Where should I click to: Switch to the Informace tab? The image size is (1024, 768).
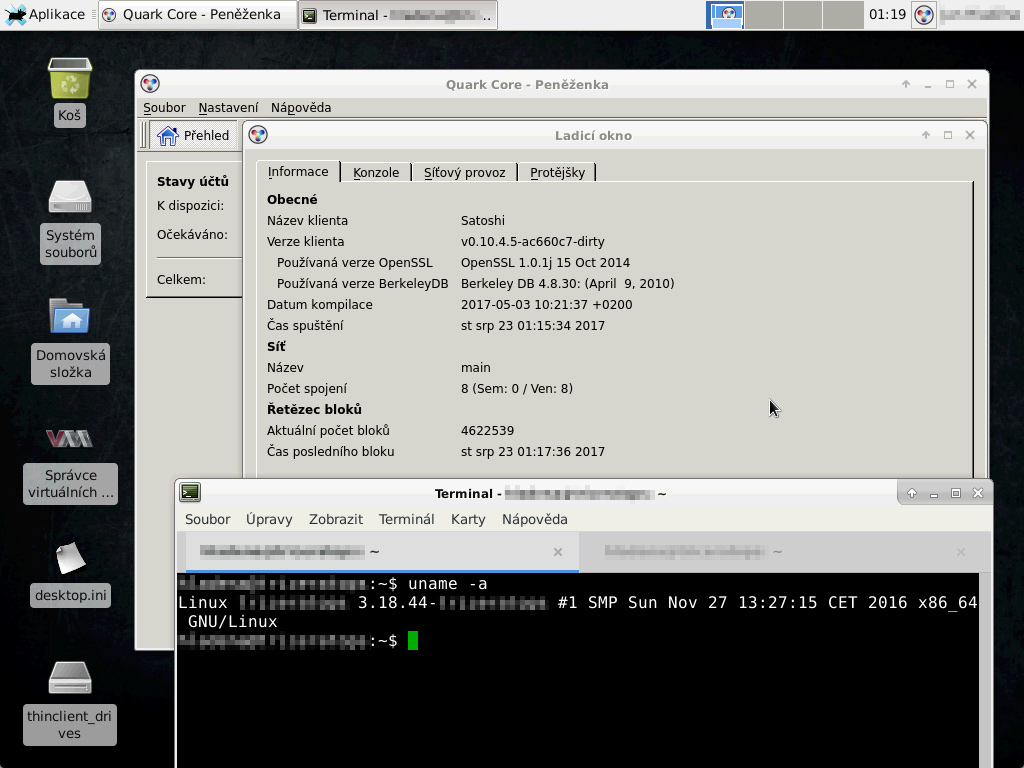click(298, 172)
